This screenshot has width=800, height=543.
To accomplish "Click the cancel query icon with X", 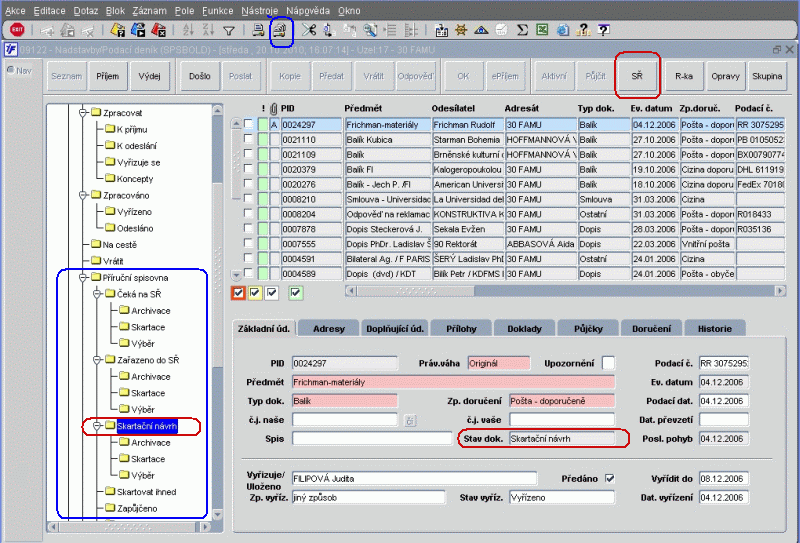I will (159, 30).
